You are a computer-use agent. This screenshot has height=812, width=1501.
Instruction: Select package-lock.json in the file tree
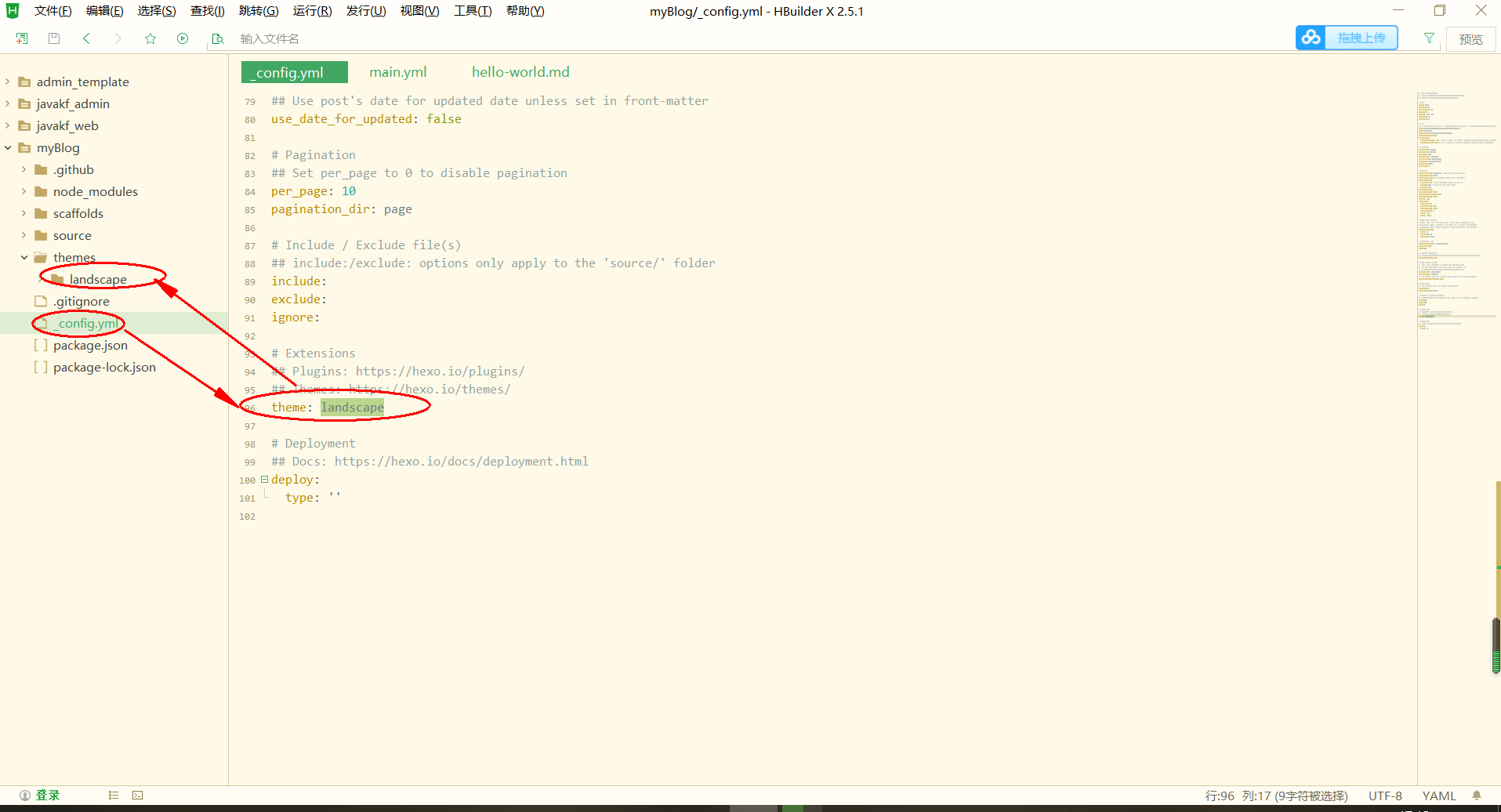tap(104, 367)
